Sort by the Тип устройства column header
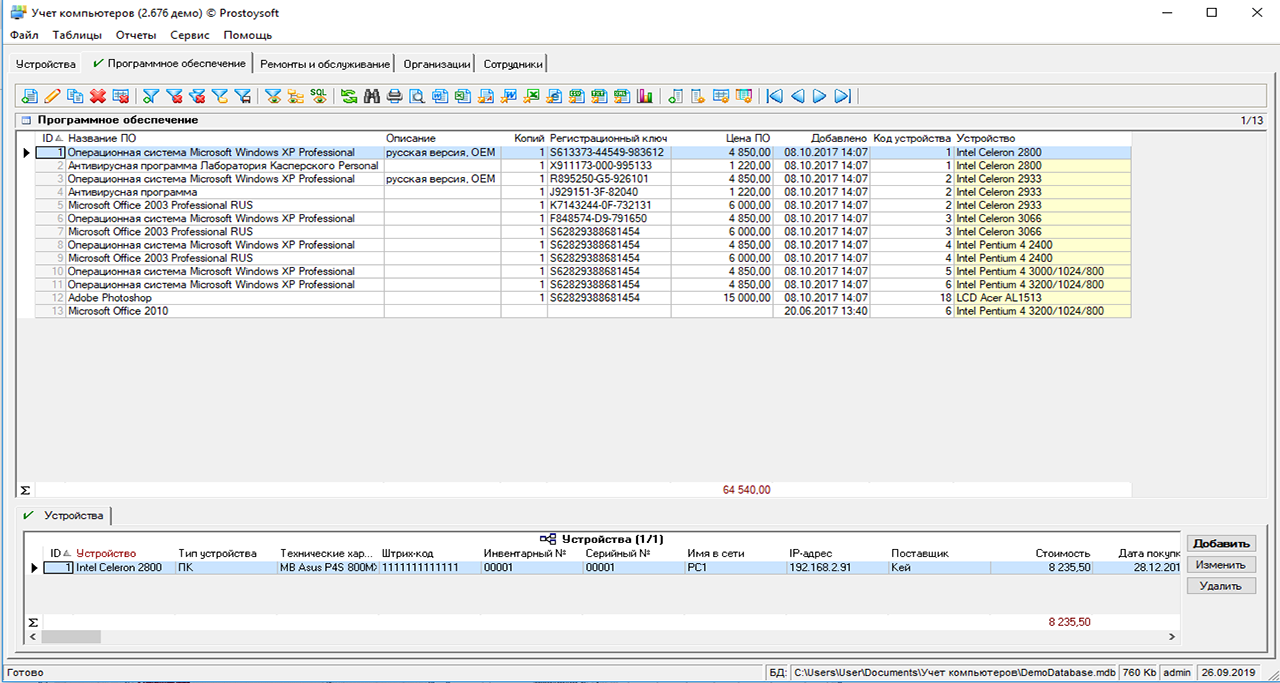 pos(226,553)
